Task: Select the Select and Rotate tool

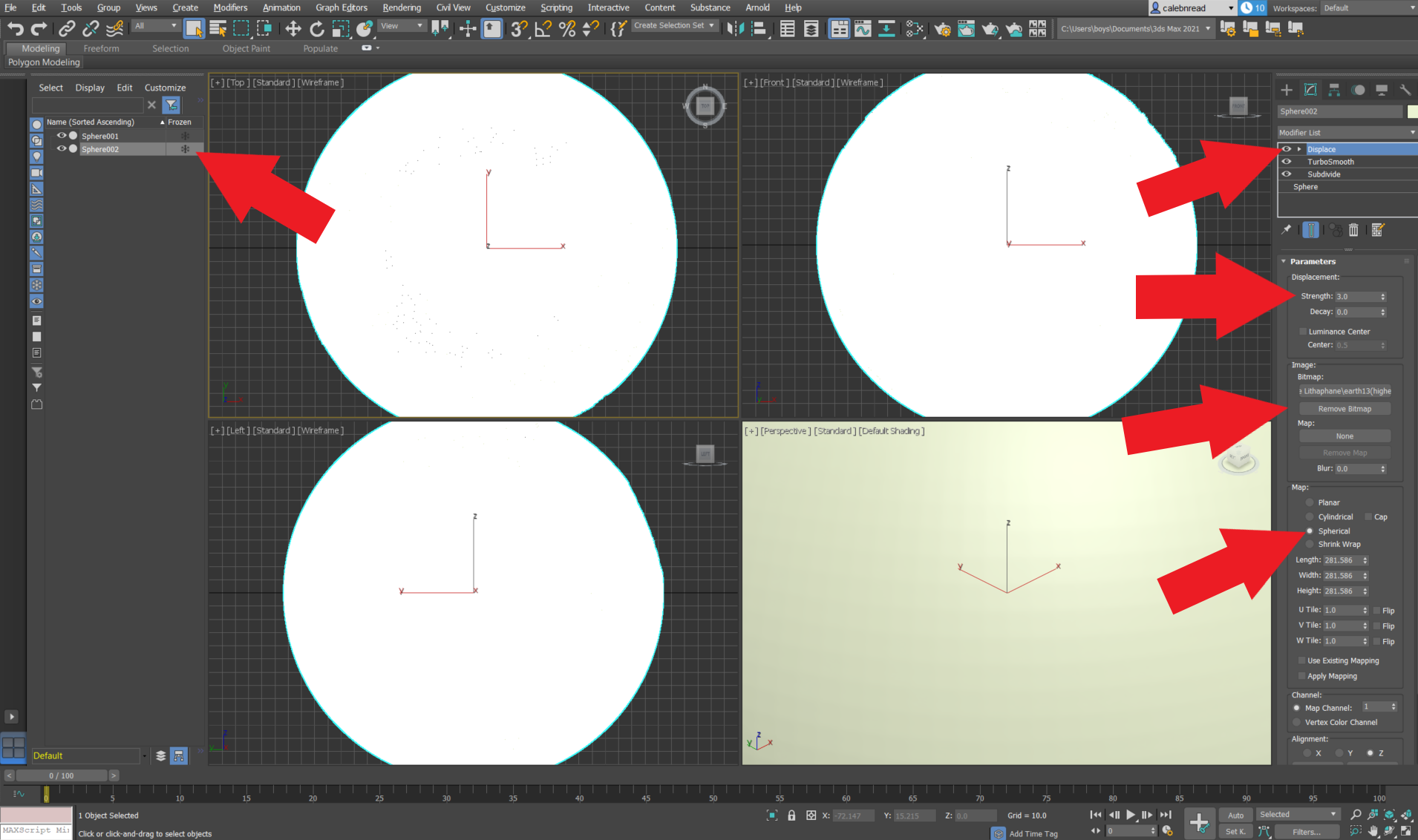Action: pyautogui.click(x=317, y=29)
